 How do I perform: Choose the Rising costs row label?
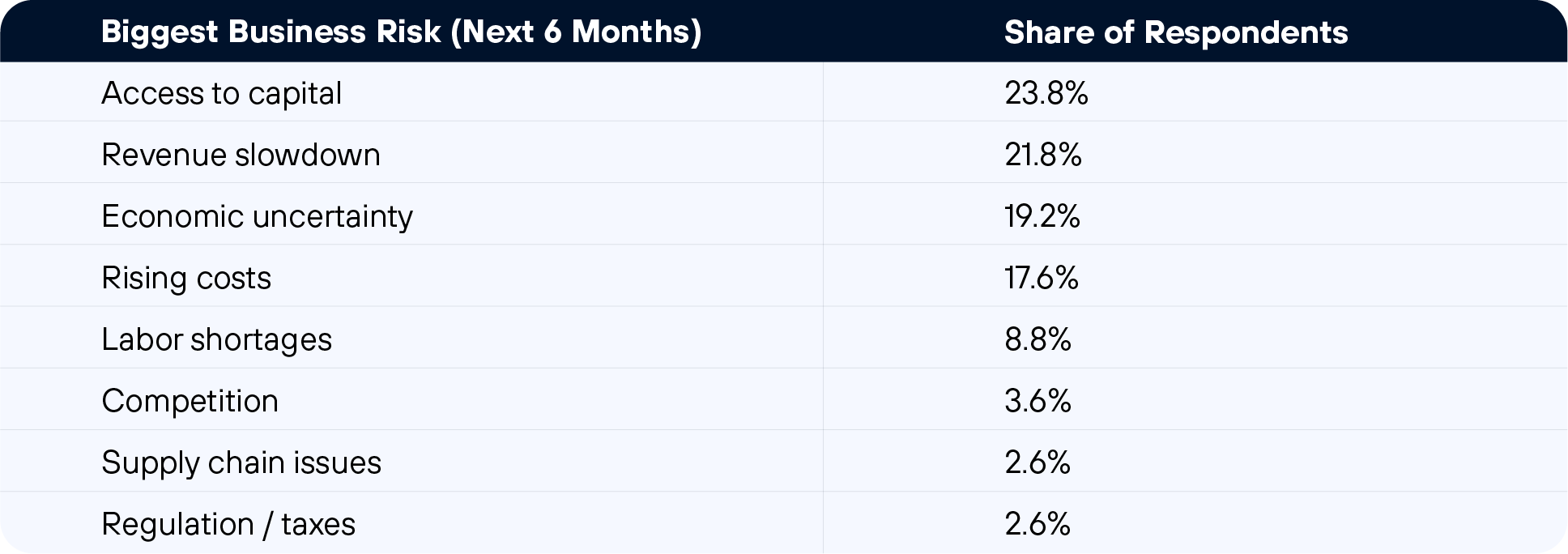(186, 278)
